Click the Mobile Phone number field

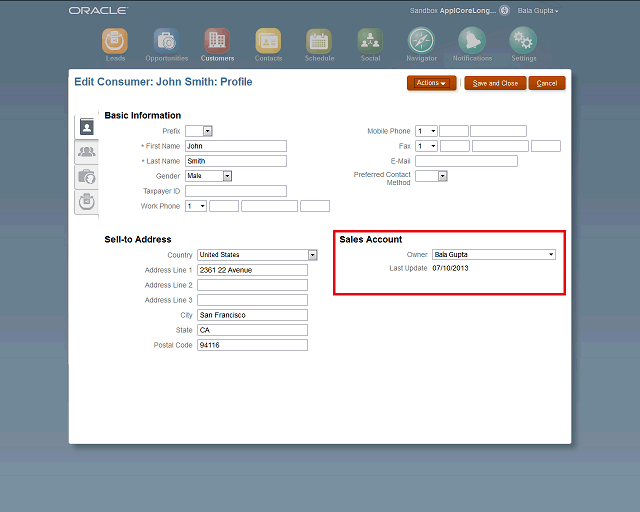[498, 131]
